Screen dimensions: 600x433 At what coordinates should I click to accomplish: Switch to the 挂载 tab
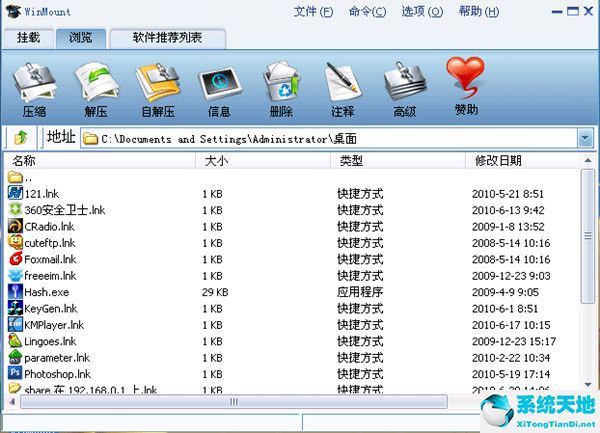point(28,38)
